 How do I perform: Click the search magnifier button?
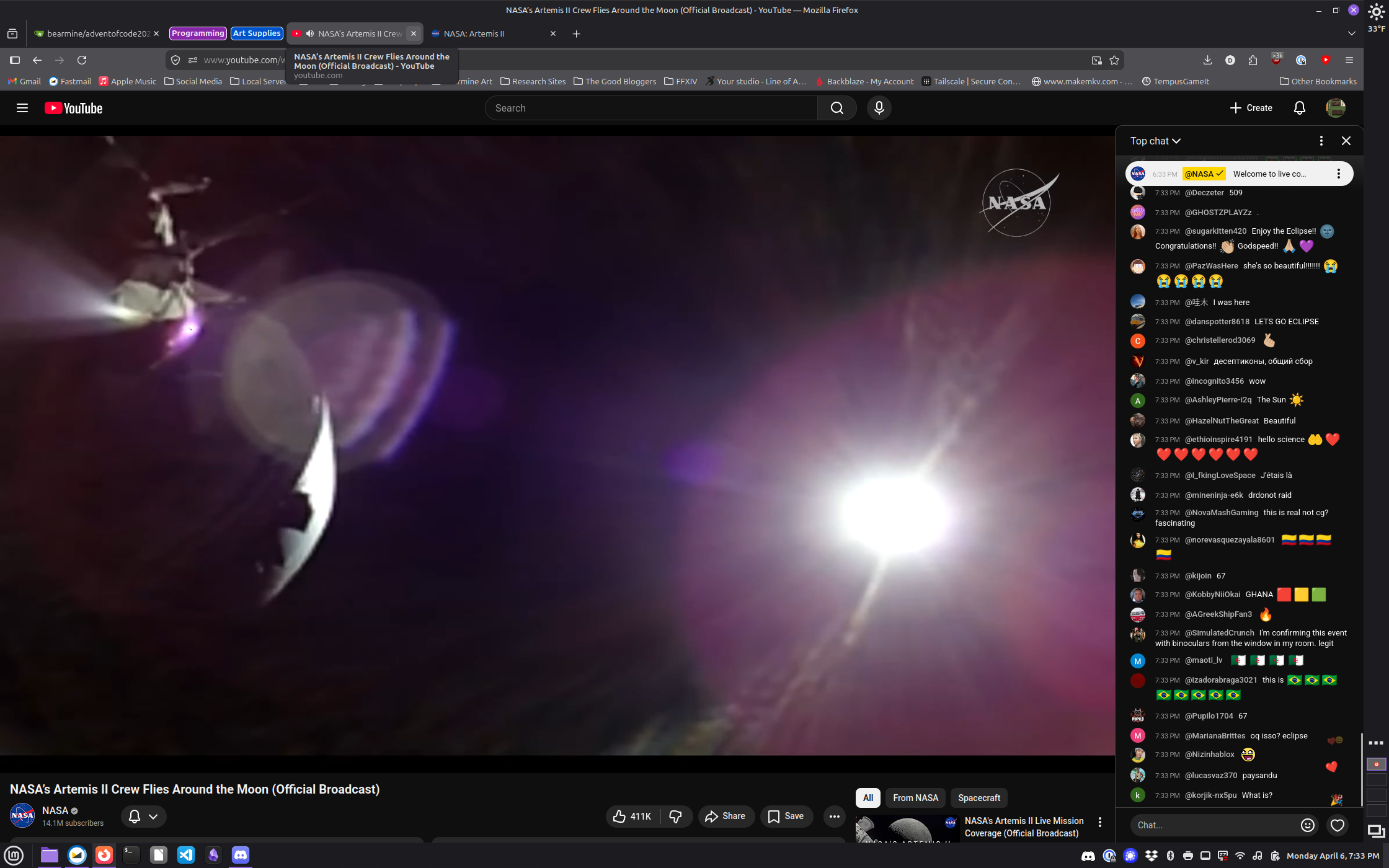(837, 108)
